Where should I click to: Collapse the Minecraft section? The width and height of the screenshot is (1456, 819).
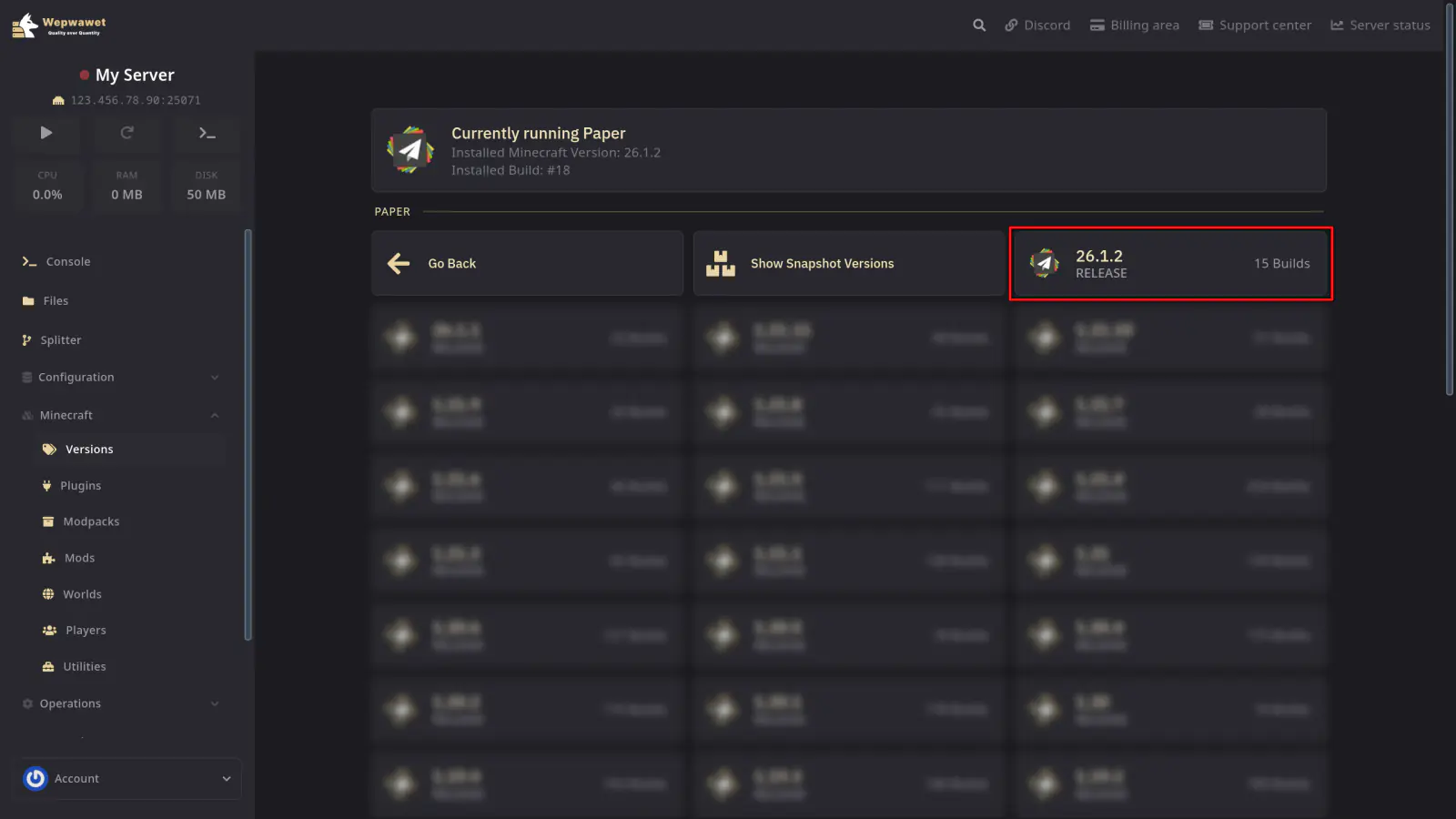tap(215, 416)
